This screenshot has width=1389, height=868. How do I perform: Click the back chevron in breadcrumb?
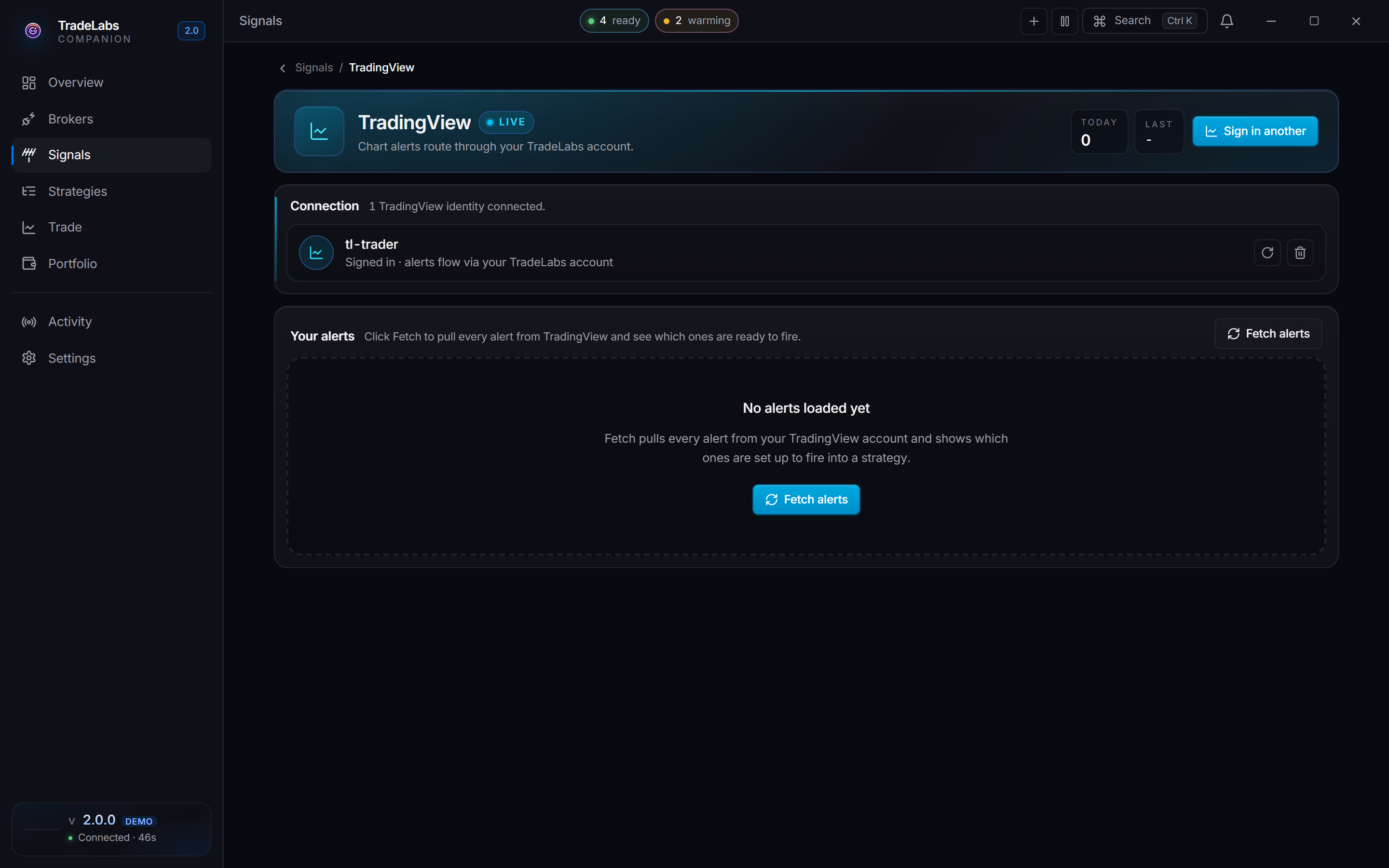[283, 68]
